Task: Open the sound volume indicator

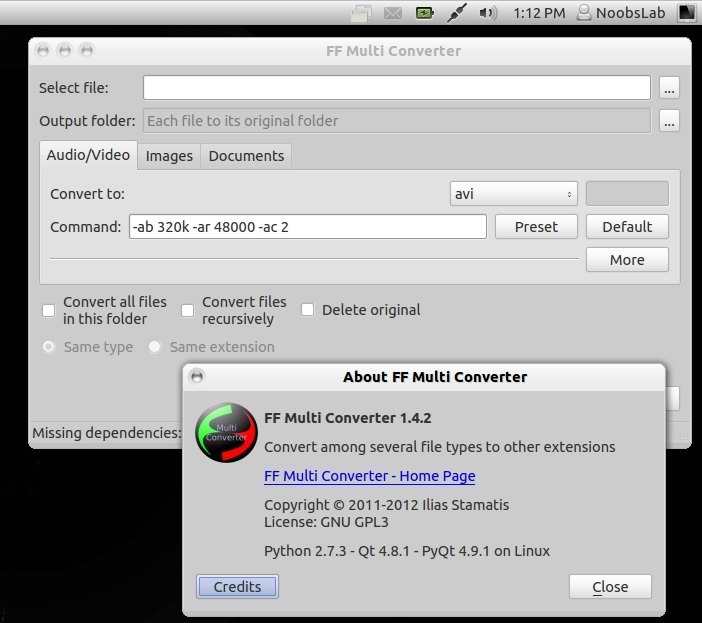Action: (x=488, y=13)
